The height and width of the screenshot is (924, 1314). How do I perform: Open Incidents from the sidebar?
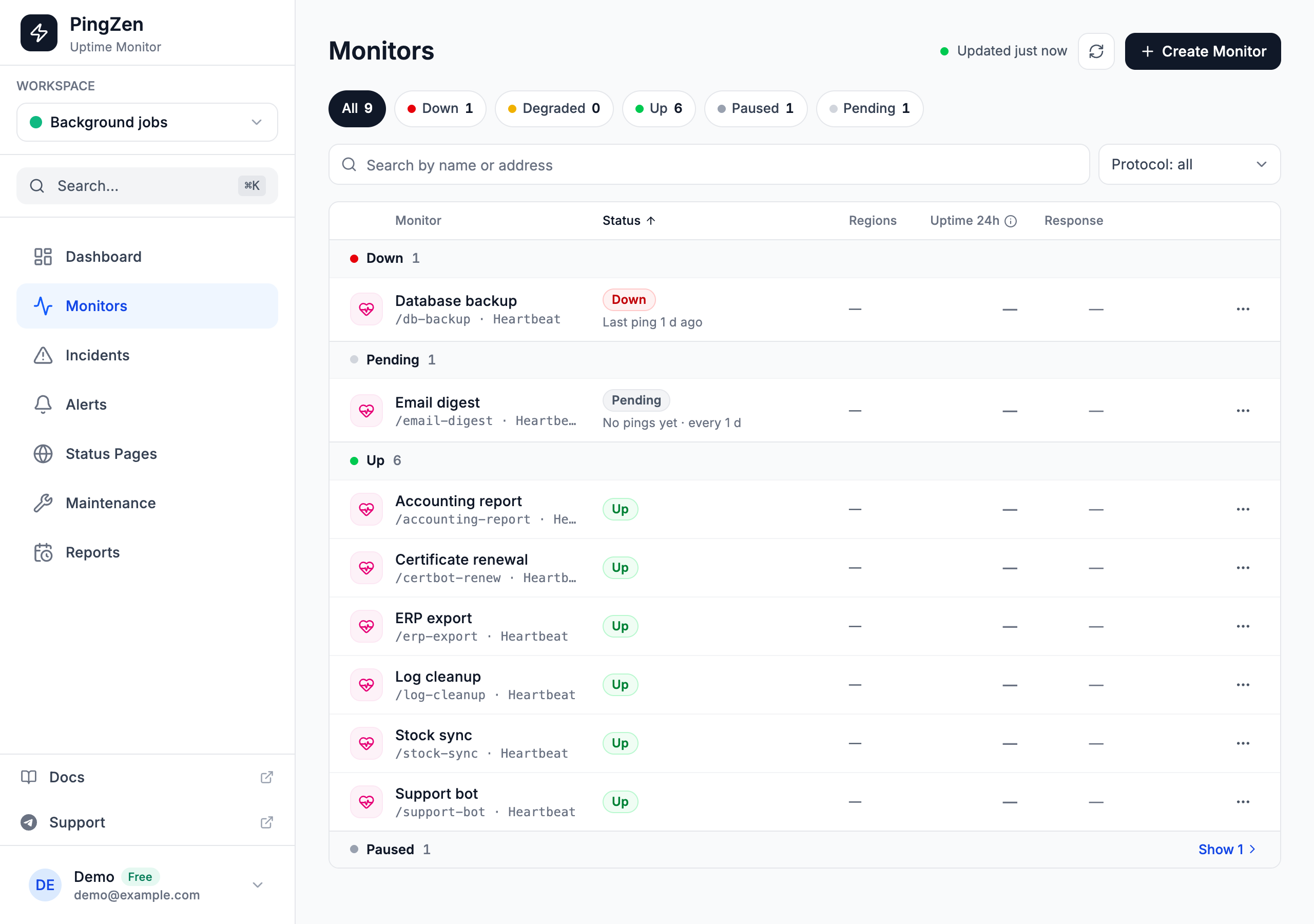[x=147, y=355]
